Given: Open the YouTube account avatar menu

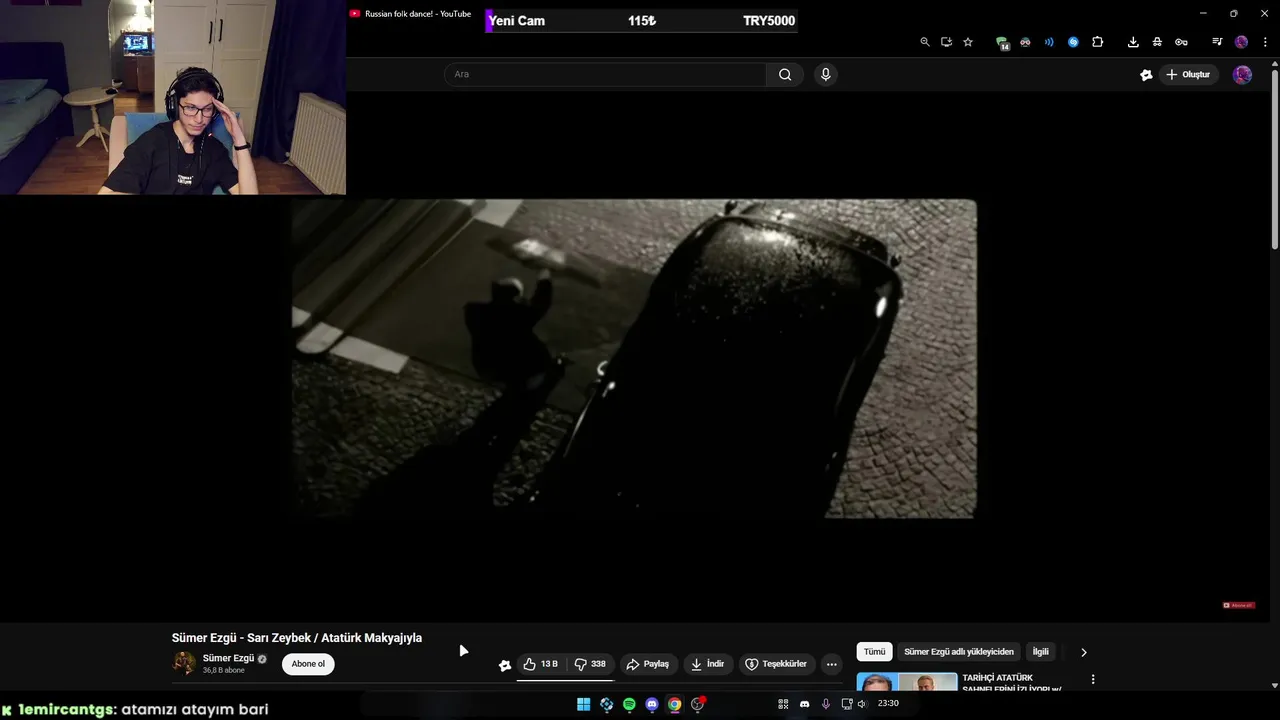Looking at the screenshot, I should (x=1242, y=75).
